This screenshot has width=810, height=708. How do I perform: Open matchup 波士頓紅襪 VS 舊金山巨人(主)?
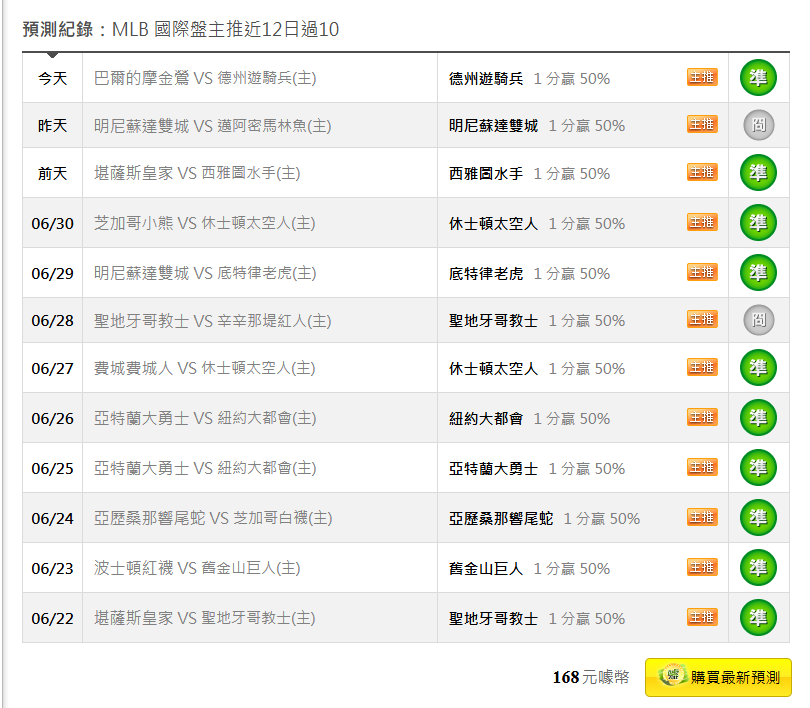pyautogui.click(x=197, y=568)
